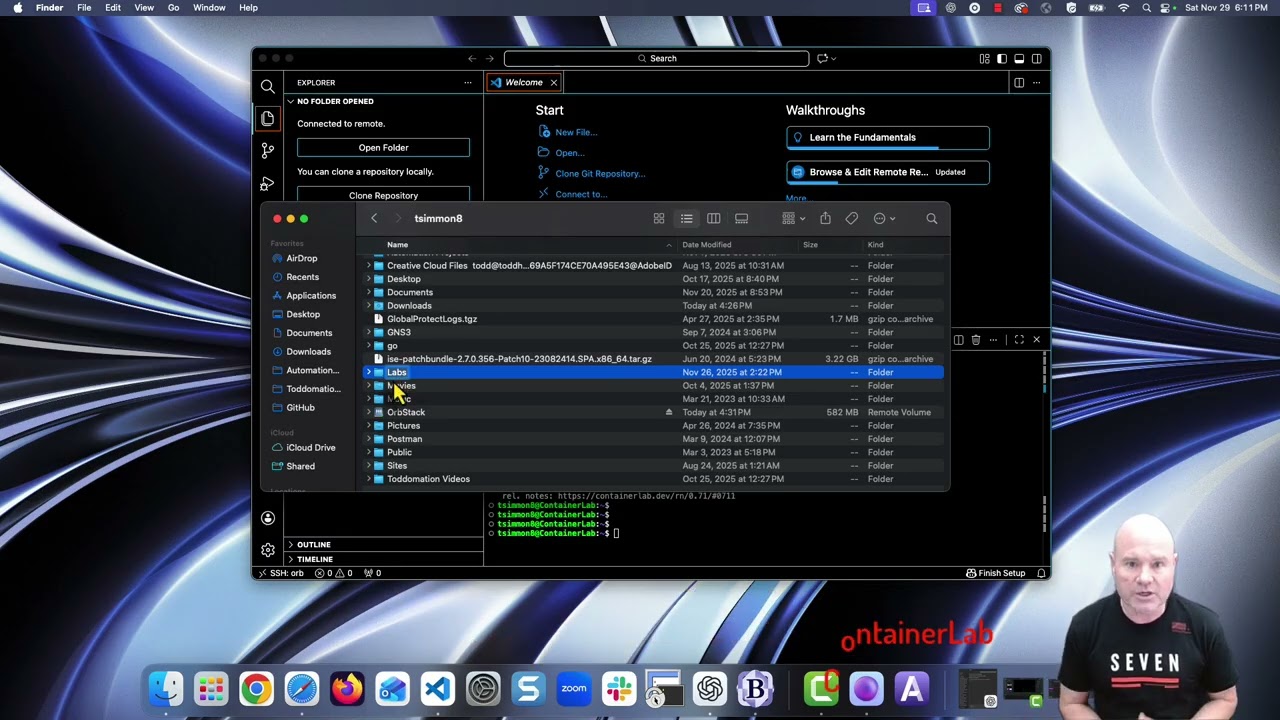Image resolution: width=1280 pixels, height=720 pixels.
Task: Switch Finder to column view
Action: 713,218
